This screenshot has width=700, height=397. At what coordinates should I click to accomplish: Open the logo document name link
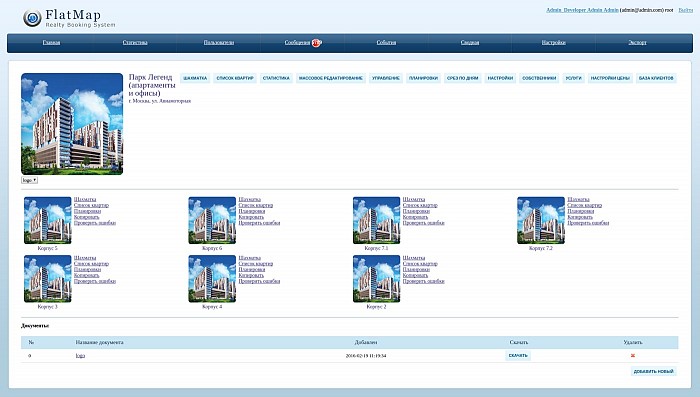coord(80,355)
